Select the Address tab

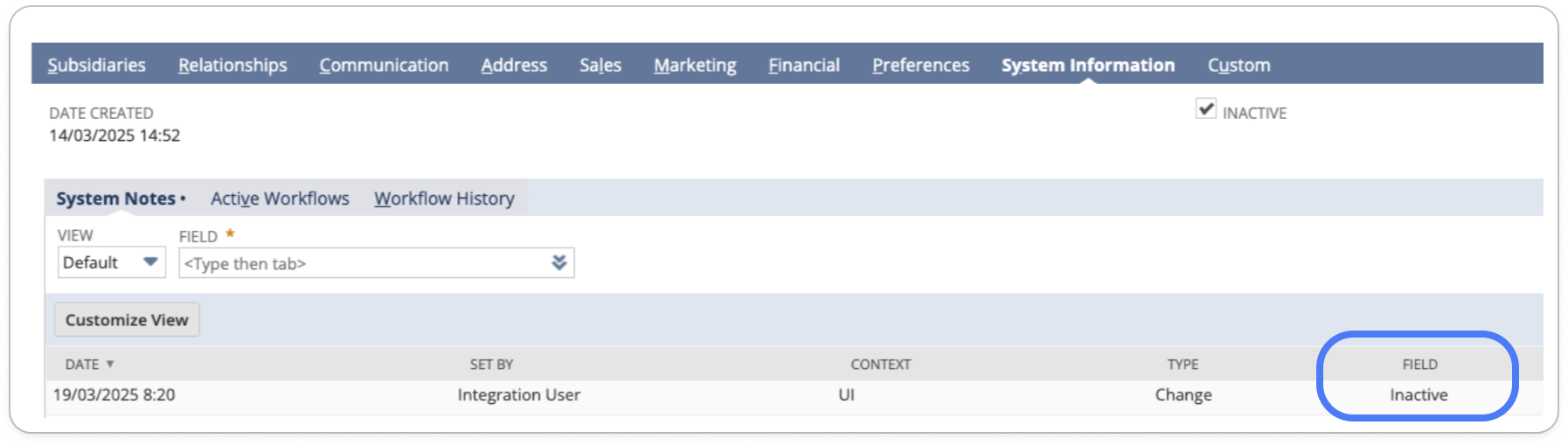(514, 65)
